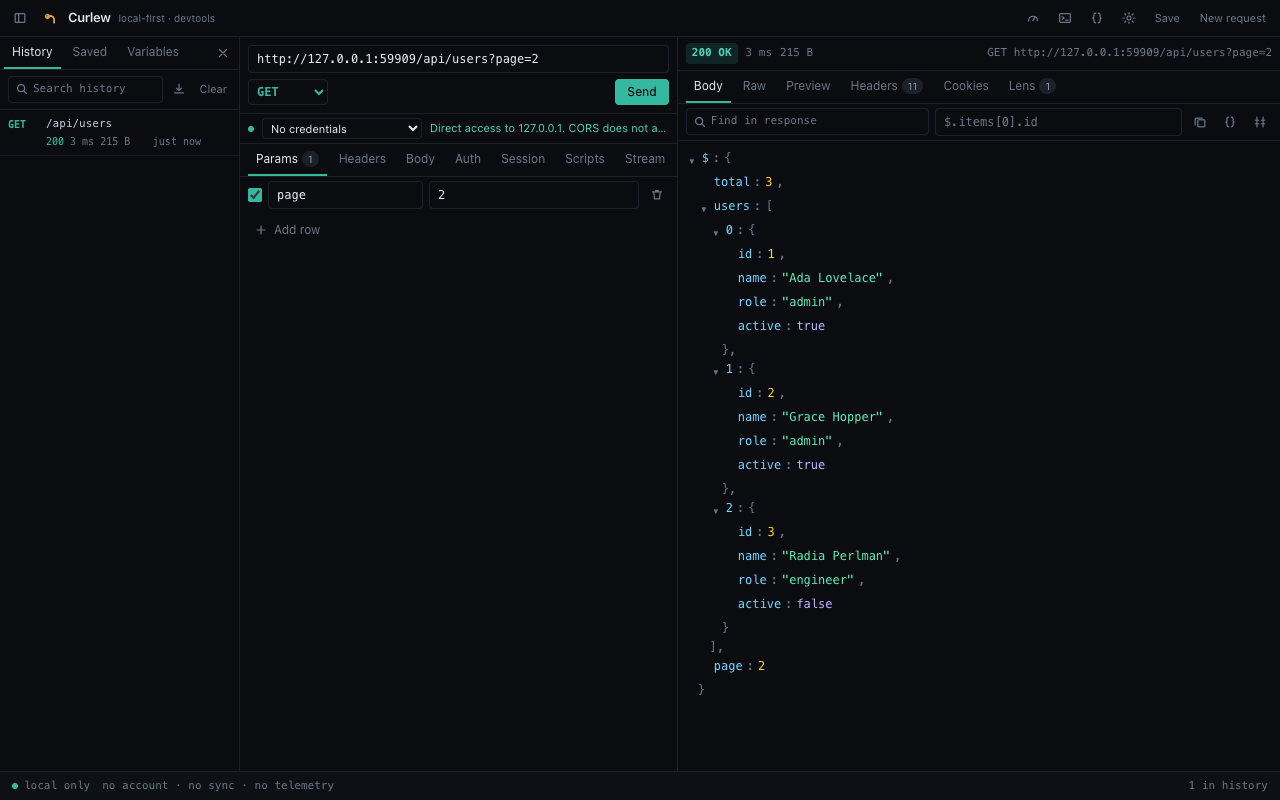This screenshot has width=1280, height=800.
Task: Clear the history list
Action: [213, 89]
